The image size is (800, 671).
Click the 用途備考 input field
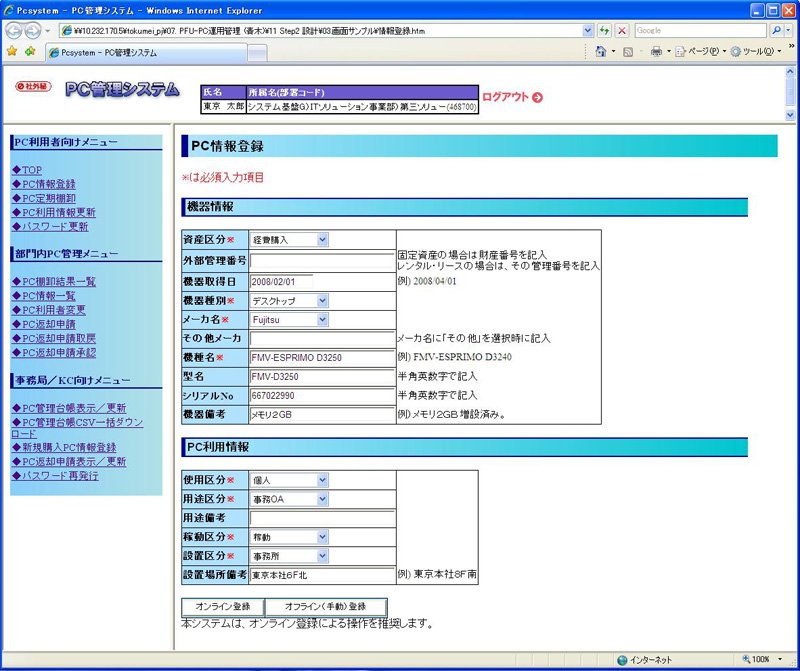[x=322, y=518]
